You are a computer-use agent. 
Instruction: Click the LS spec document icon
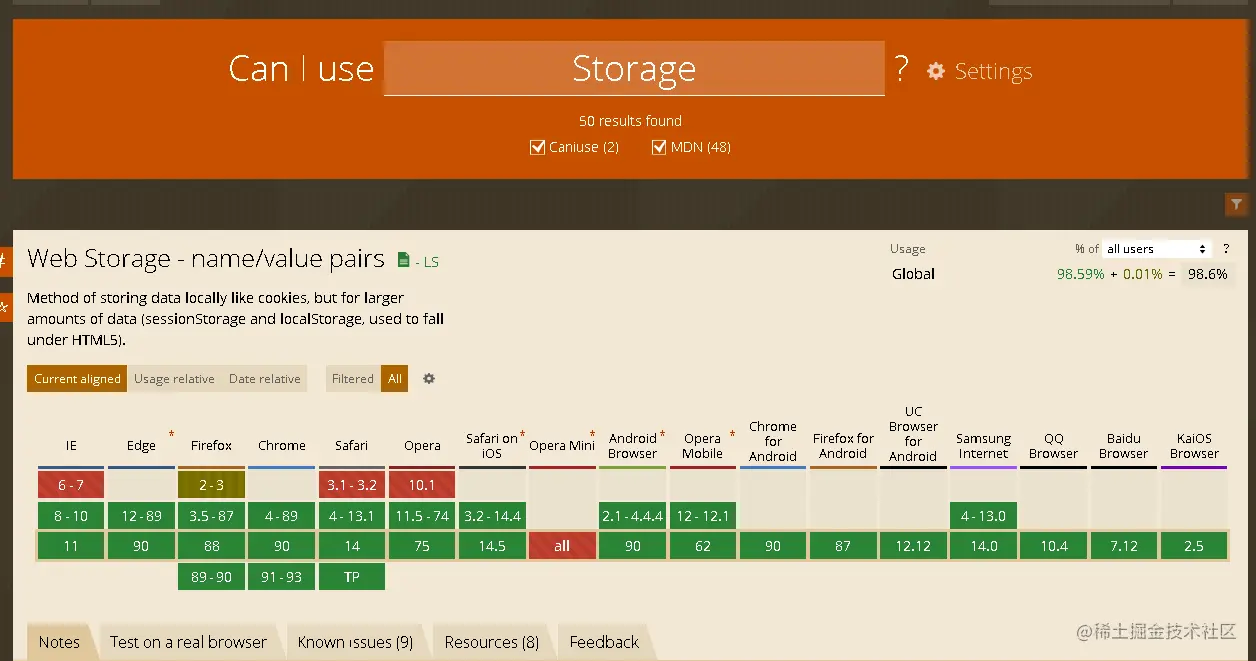[404, 261]
